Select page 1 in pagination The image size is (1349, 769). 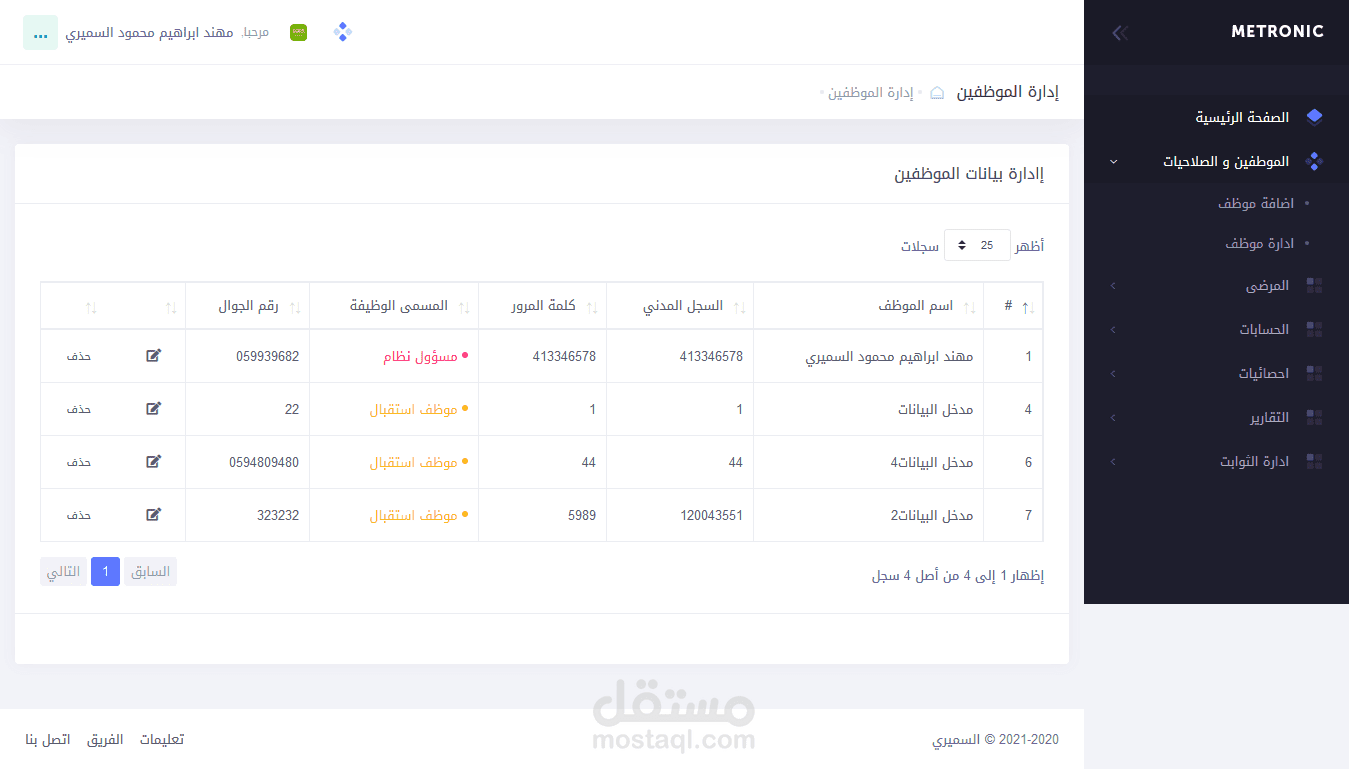click(x=105, y=572)
